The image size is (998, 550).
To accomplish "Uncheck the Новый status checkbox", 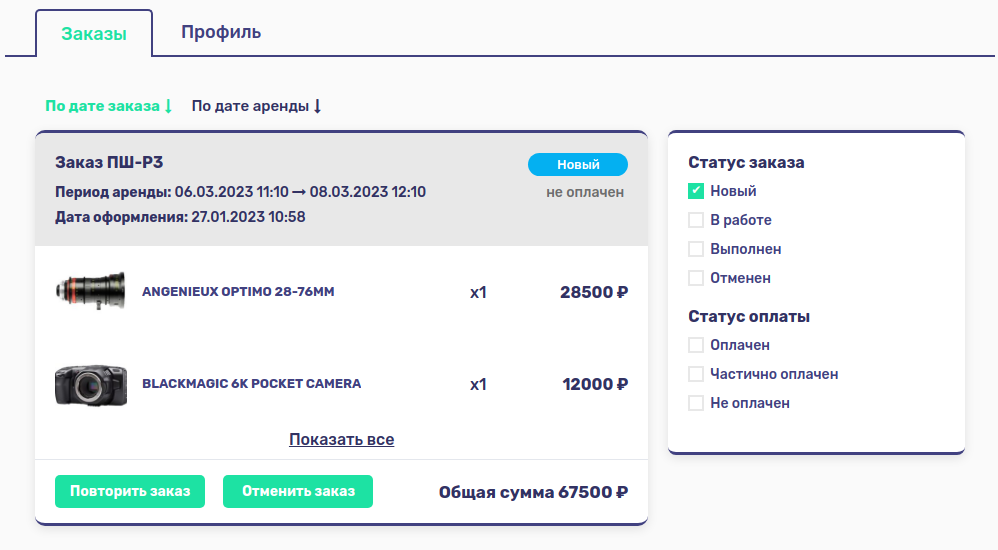I will coord(696,191).
